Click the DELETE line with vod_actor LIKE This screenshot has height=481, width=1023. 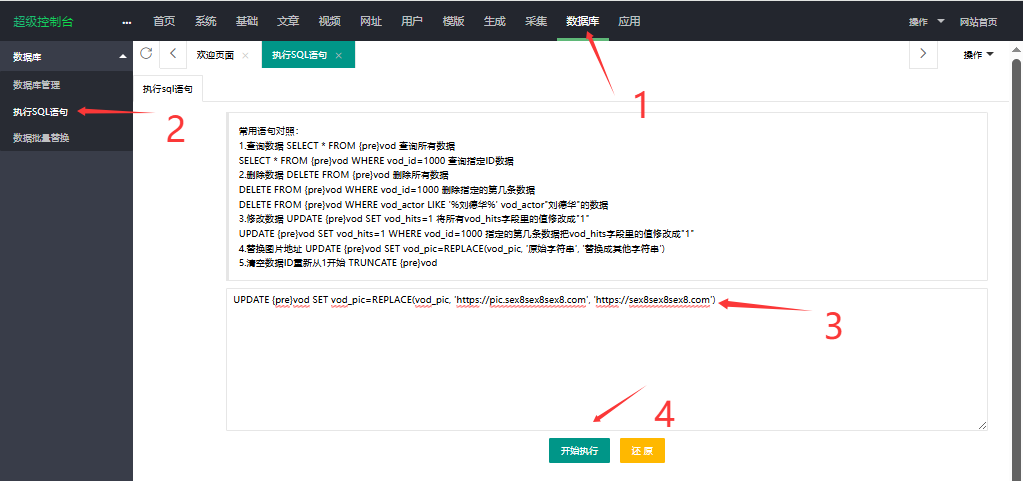click(423, 205)
